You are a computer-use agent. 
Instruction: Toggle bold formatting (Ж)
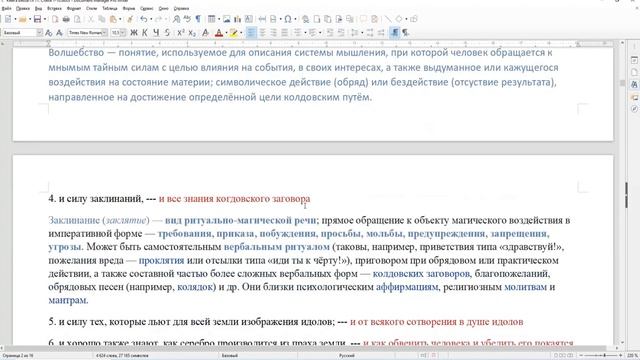click(134, 33)
